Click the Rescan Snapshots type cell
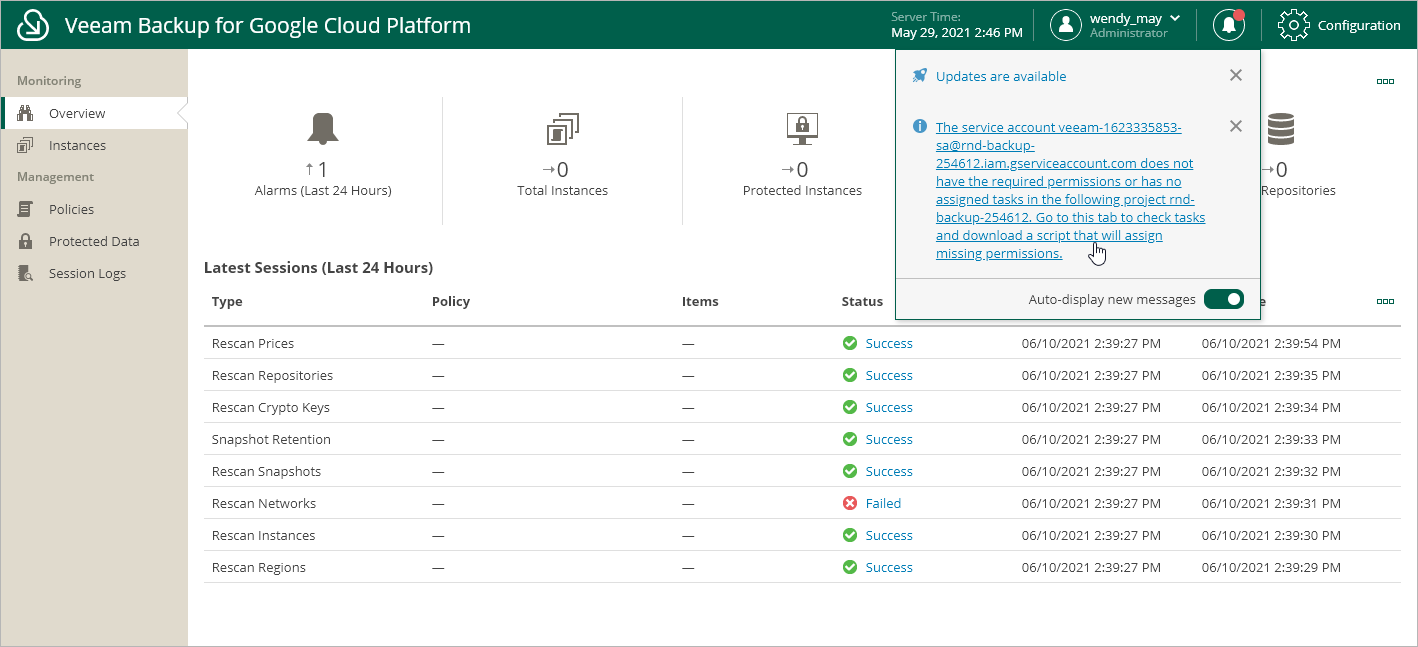 (266, 471)
